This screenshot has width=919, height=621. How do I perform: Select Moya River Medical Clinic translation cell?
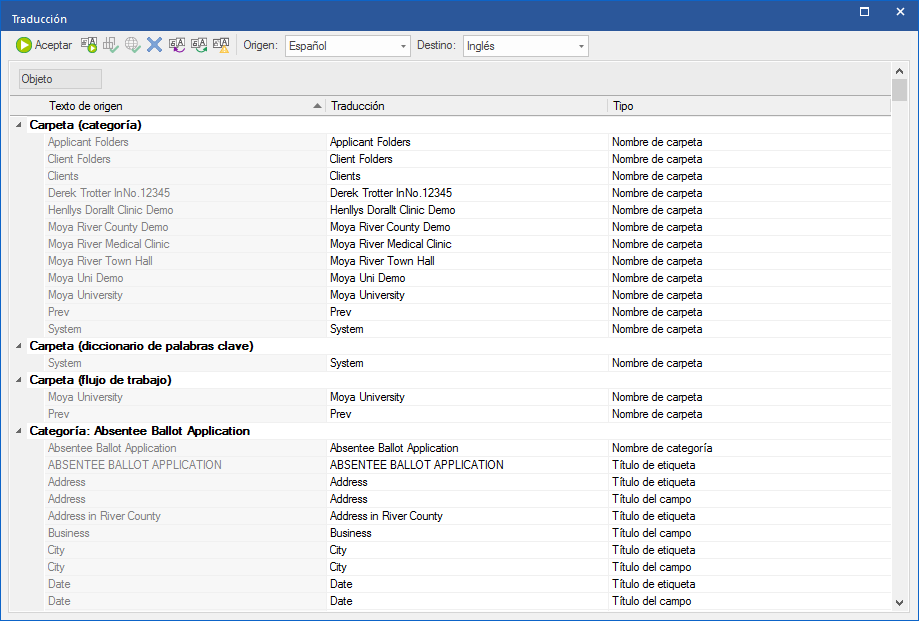coord(467,244)
